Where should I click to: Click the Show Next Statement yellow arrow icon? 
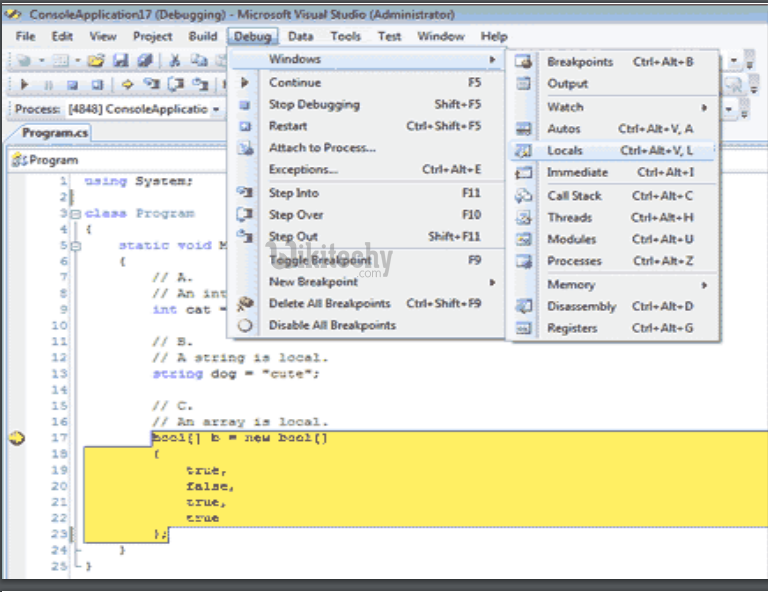[127, 85]
